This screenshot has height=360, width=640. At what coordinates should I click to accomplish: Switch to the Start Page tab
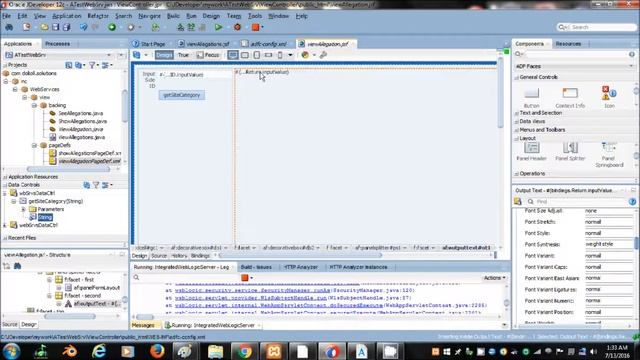pos(149,44)
